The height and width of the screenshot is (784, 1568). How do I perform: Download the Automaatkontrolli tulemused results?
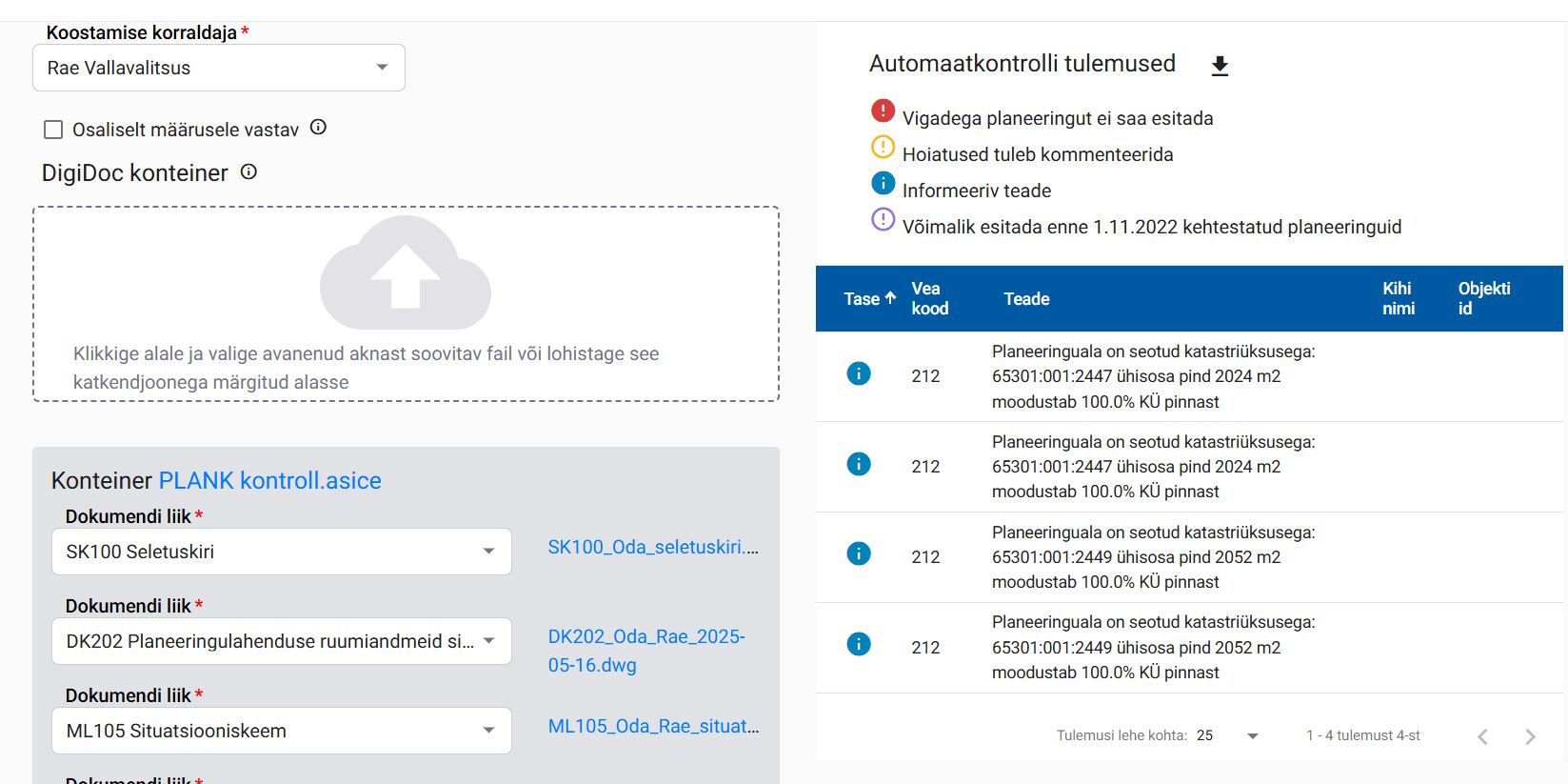1220,66
